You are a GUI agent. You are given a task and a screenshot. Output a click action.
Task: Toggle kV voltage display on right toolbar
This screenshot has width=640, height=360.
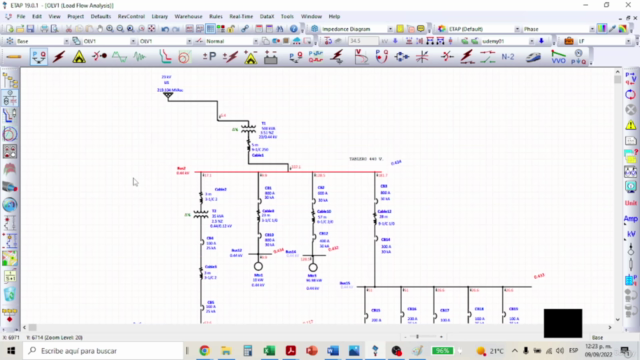point(631,234)
